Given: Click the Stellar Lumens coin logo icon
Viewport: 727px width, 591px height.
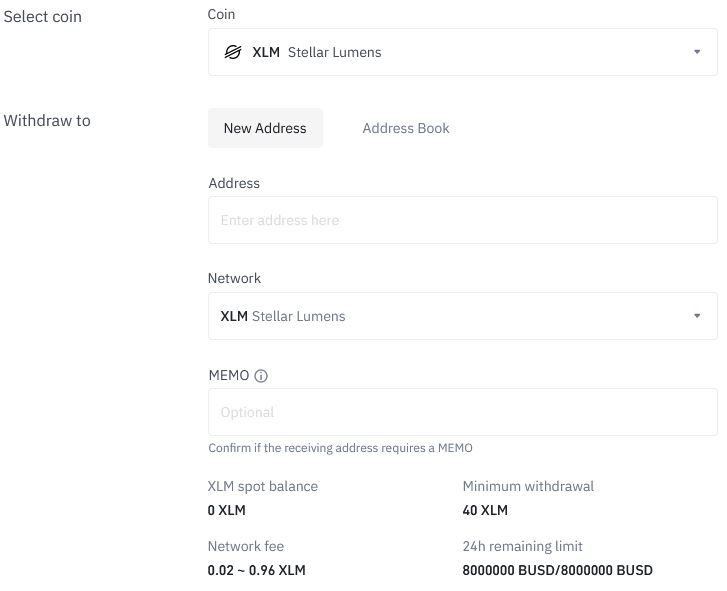Looking at the screenshot, I should point(233,52).
